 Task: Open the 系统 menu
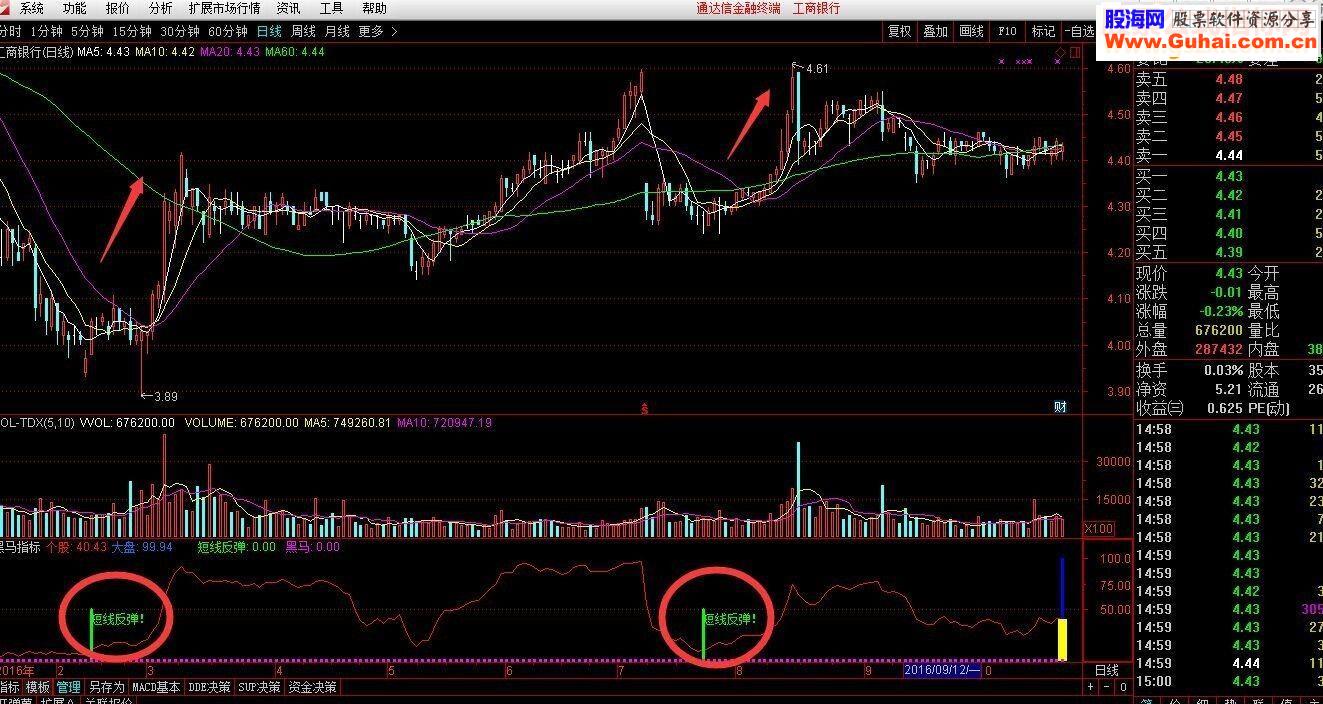31,8
